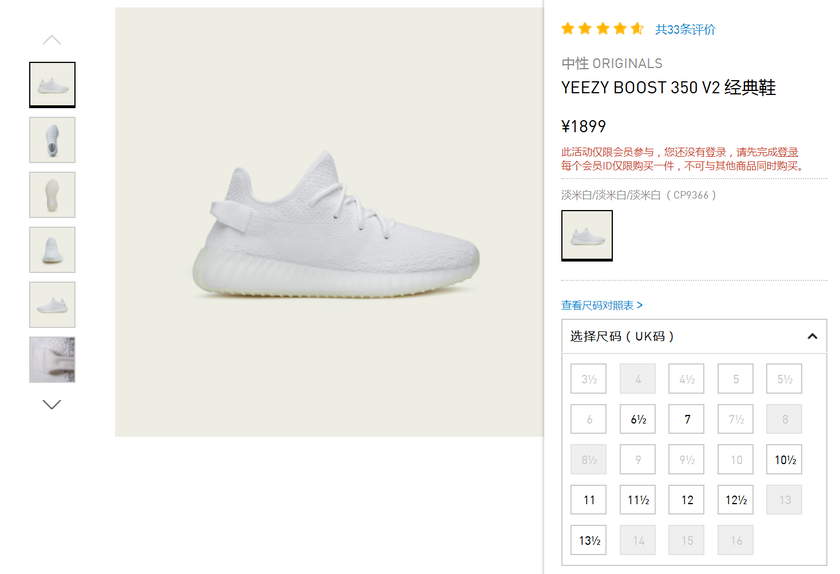Click the chevron on the size selector
This screenshot has width=840, height=574.
pos(812,337)
